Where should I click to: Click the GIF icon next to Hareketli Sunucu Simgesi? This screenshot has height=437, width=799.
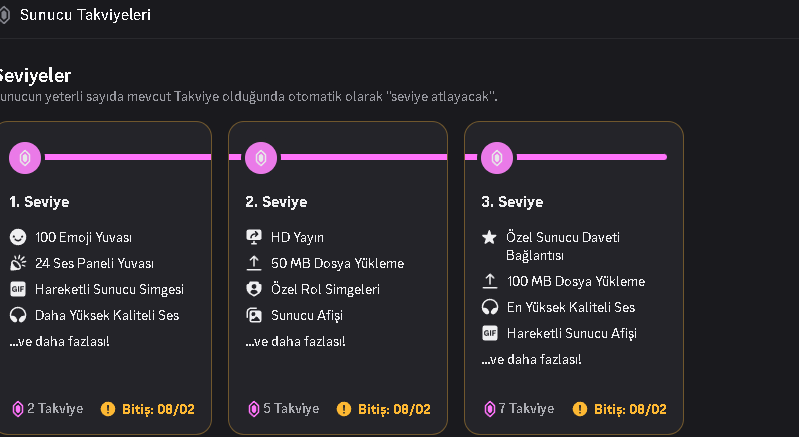coord(18,289)
